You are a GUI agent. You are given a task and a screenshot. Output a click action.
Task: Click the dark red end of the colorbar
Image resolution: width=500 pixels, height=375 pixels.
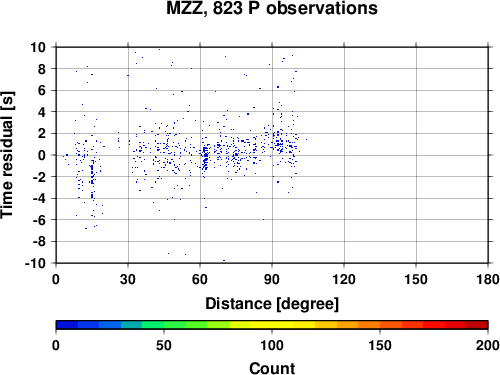click(x=477, y=325)
